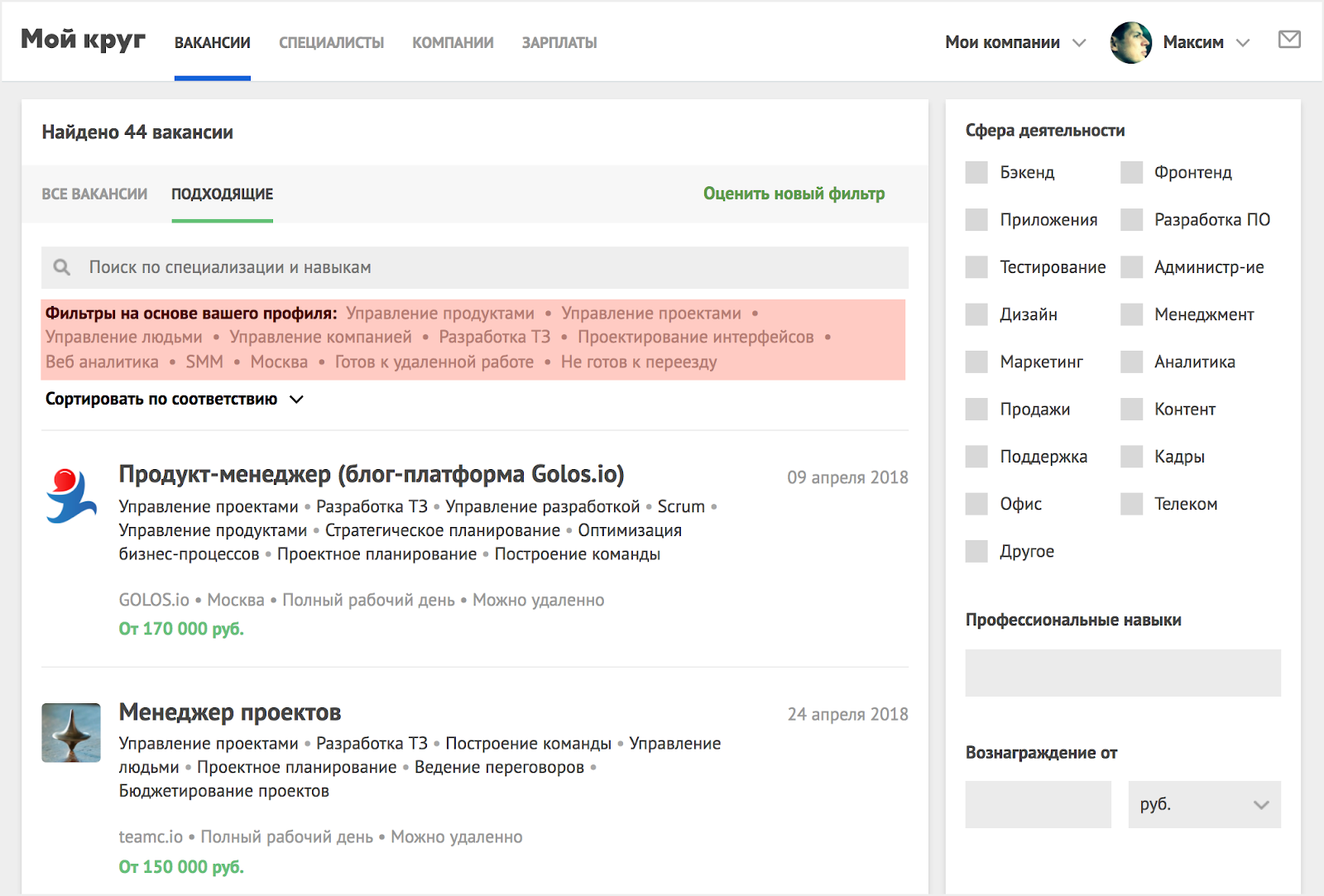Toggle the Телеком checkbox
The image size is (1324, 896).
[x=1131, y=504]
